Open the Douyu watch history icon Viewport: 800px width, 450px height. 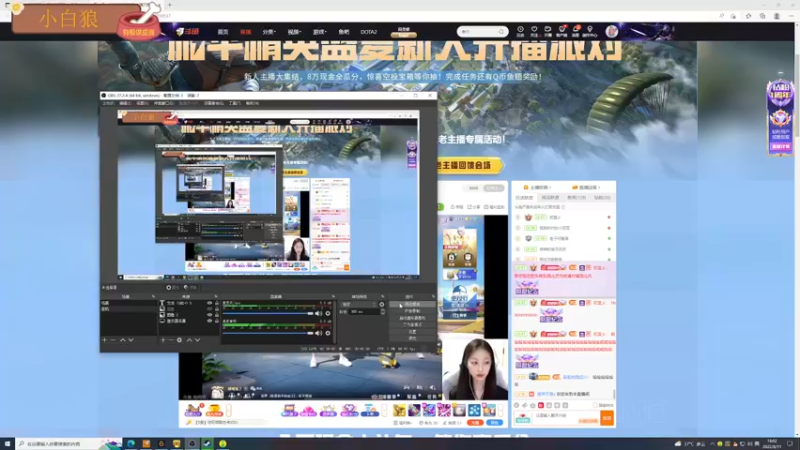520,31
